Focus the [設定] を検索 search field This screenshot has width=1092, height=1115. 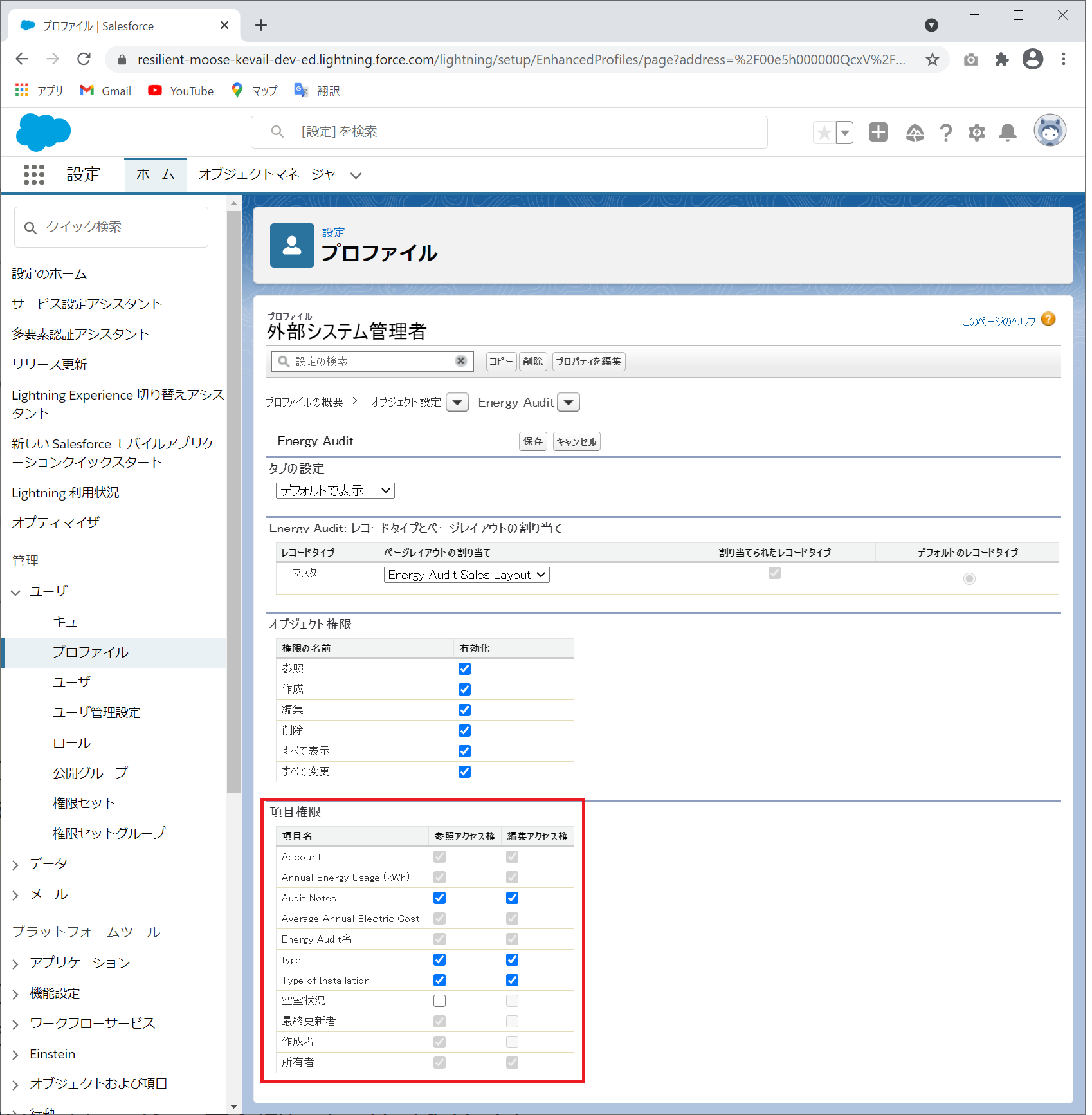pyautogui.click(x=509, y=132)
